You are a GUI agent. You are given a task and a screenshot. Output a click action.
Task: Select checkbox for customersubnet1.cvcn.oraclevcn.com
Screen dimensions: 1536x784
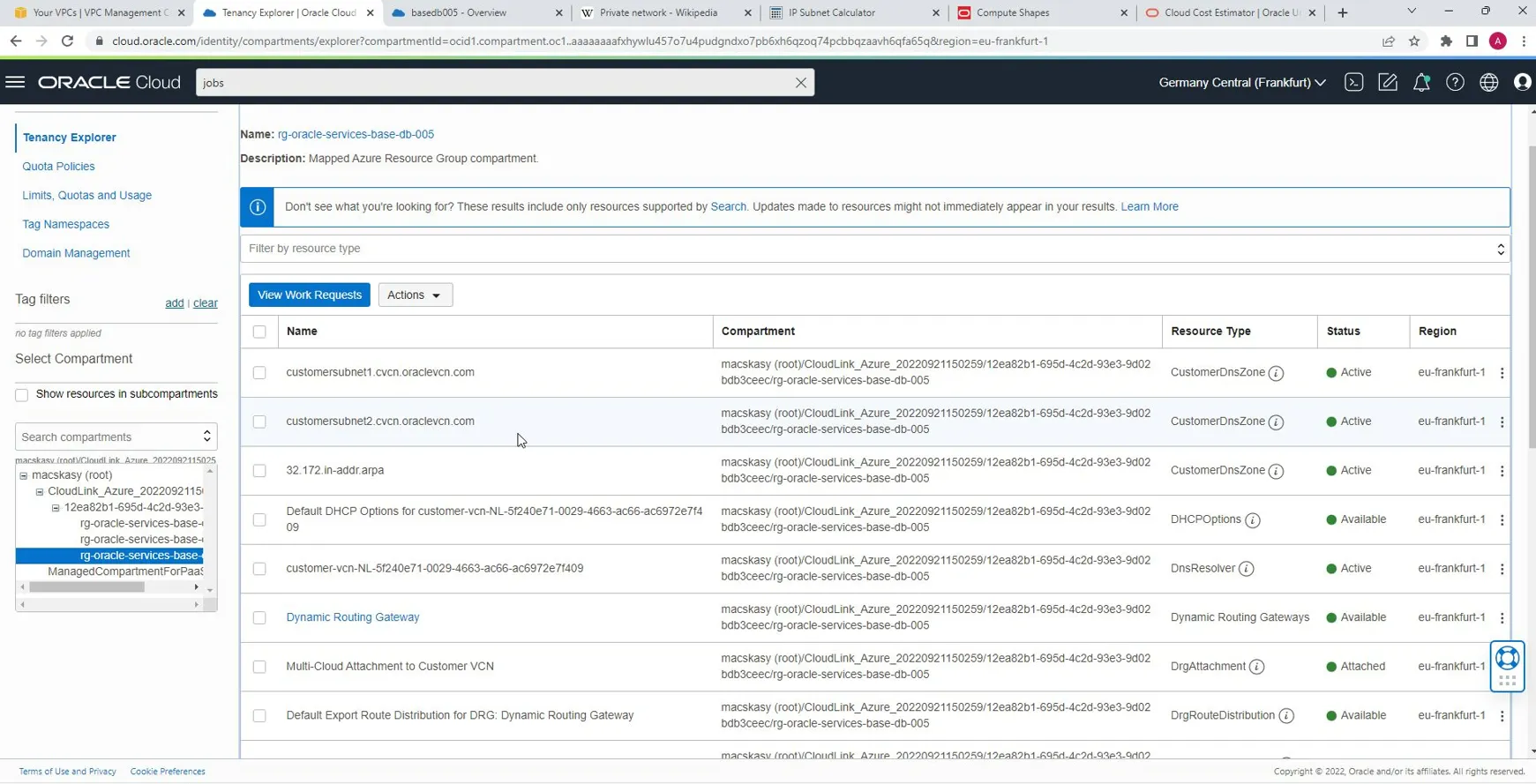(259, 373)
